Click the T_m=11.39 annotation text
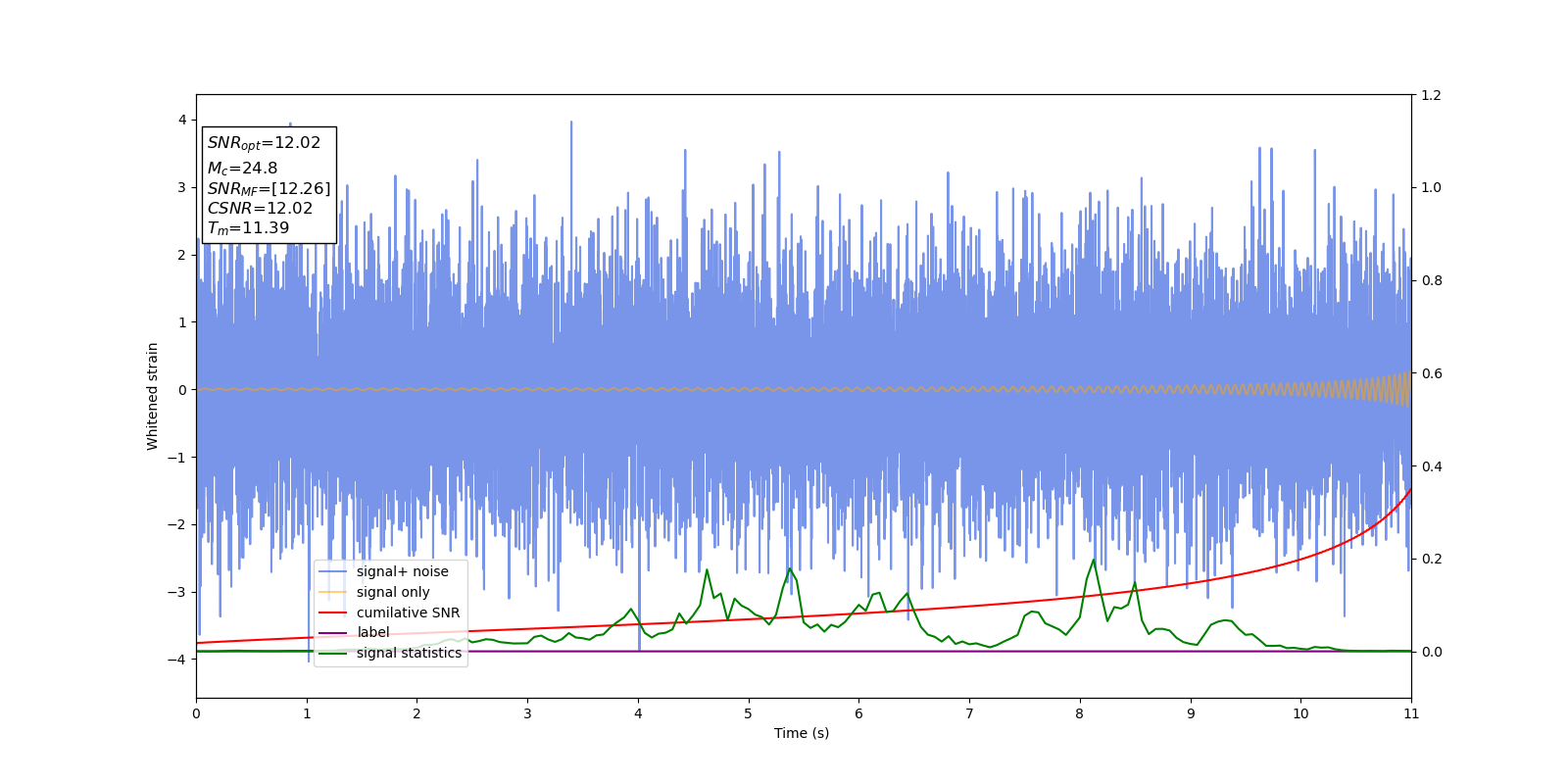The height and width of the screenshot is (784, 1568). (x=248, y=228)
